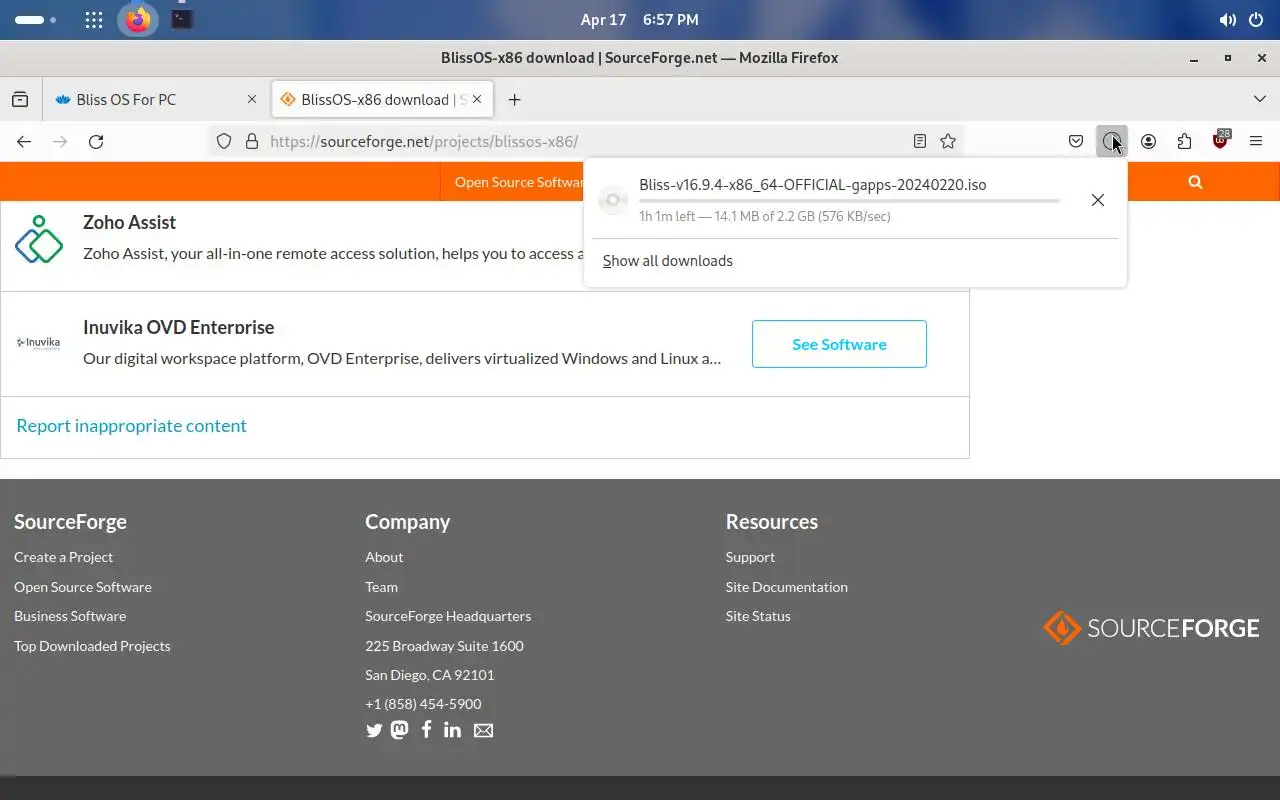
Task: Cancel the Bliss ISO download
Action: [x=1097, y=200]
